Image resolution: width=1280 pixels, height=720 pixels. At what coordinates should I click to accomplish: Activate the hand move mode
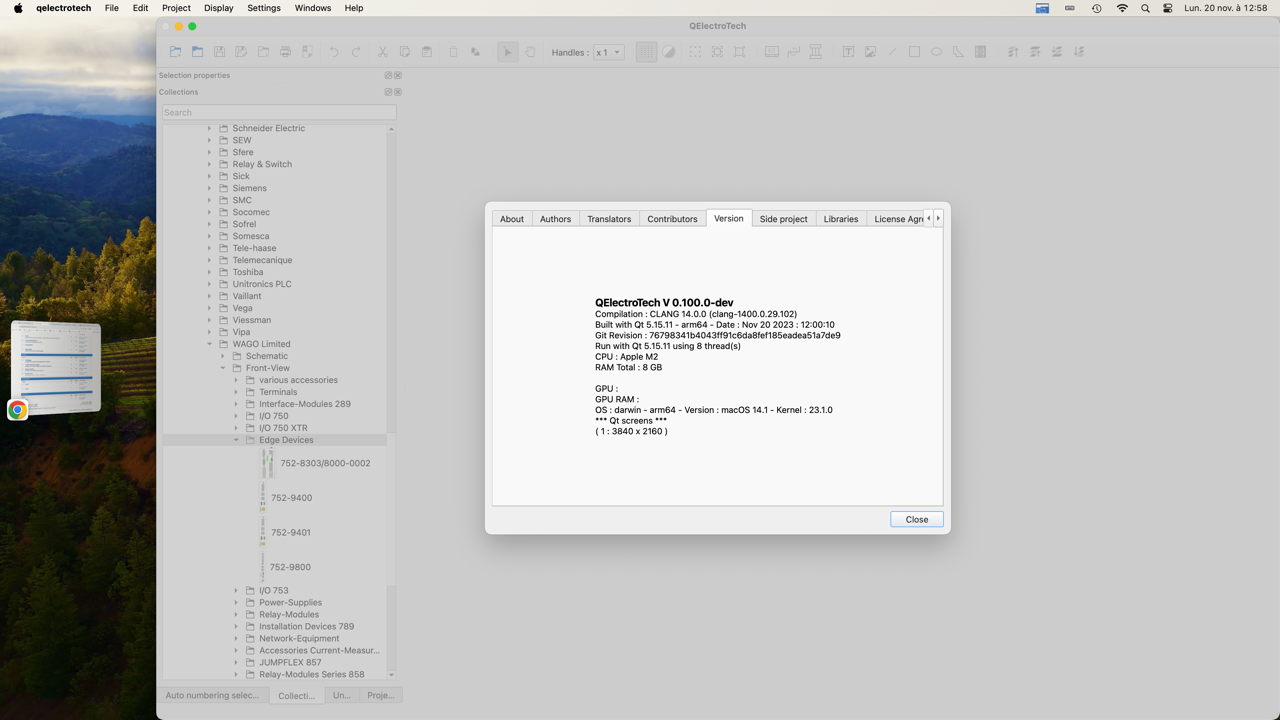tap(530, 52)
